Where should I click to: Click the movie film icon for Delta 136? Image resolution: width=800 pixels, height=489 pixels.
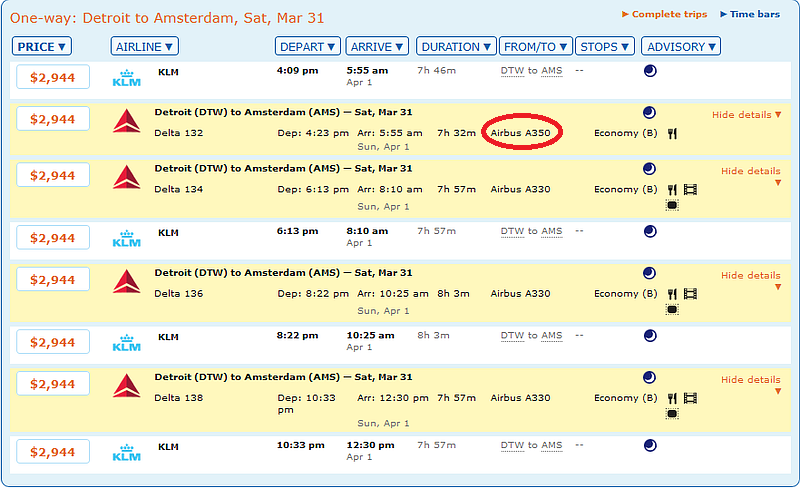(690, 294)
